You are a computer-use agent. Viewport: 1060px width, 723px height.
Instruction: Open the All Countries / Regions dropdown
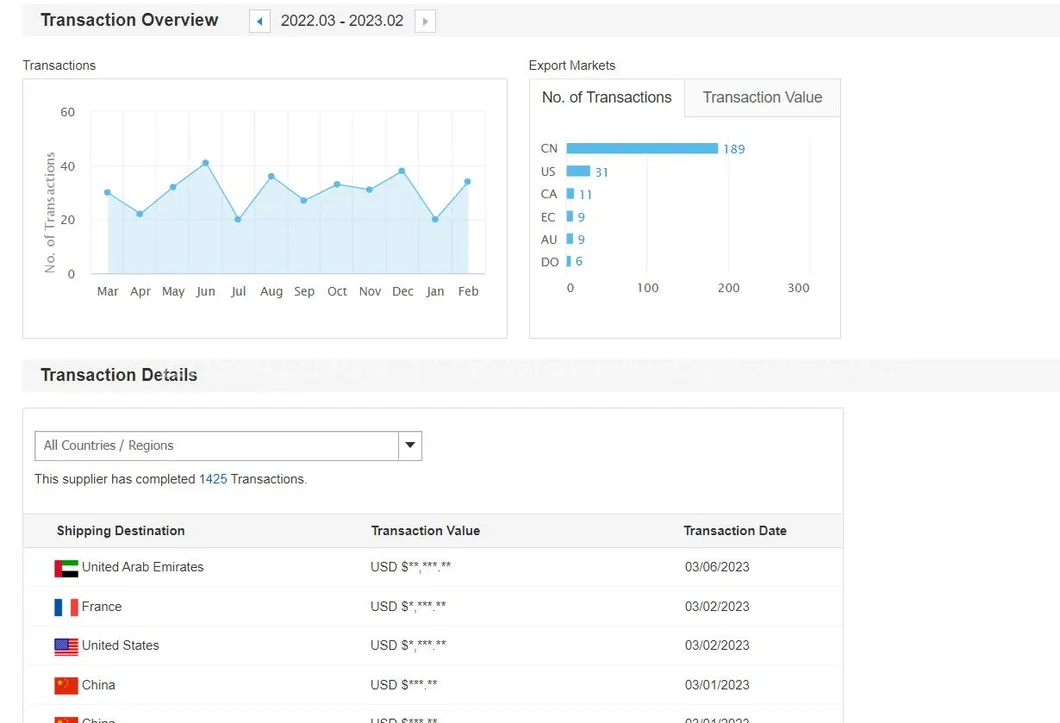pos(217,446)
